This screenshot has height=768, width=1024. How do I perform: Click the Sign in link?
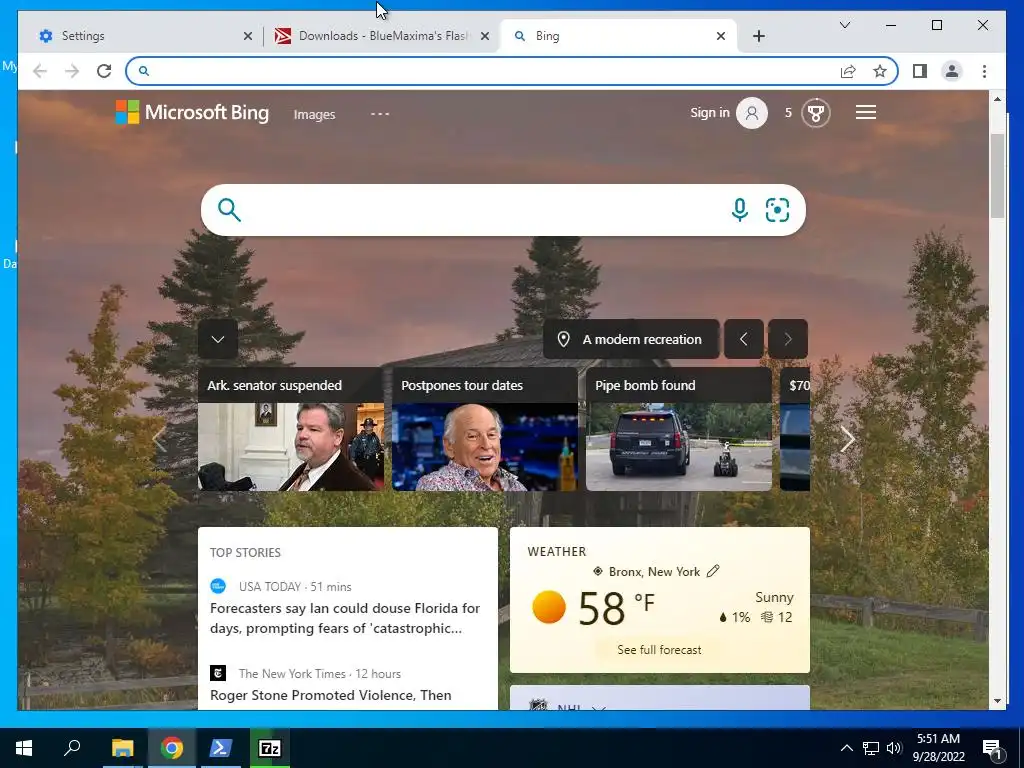710,112
